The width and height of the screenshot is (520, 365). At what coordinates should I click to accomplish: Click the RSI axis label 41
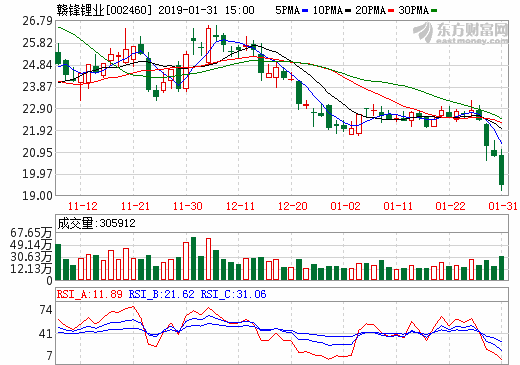coord(46,334)
